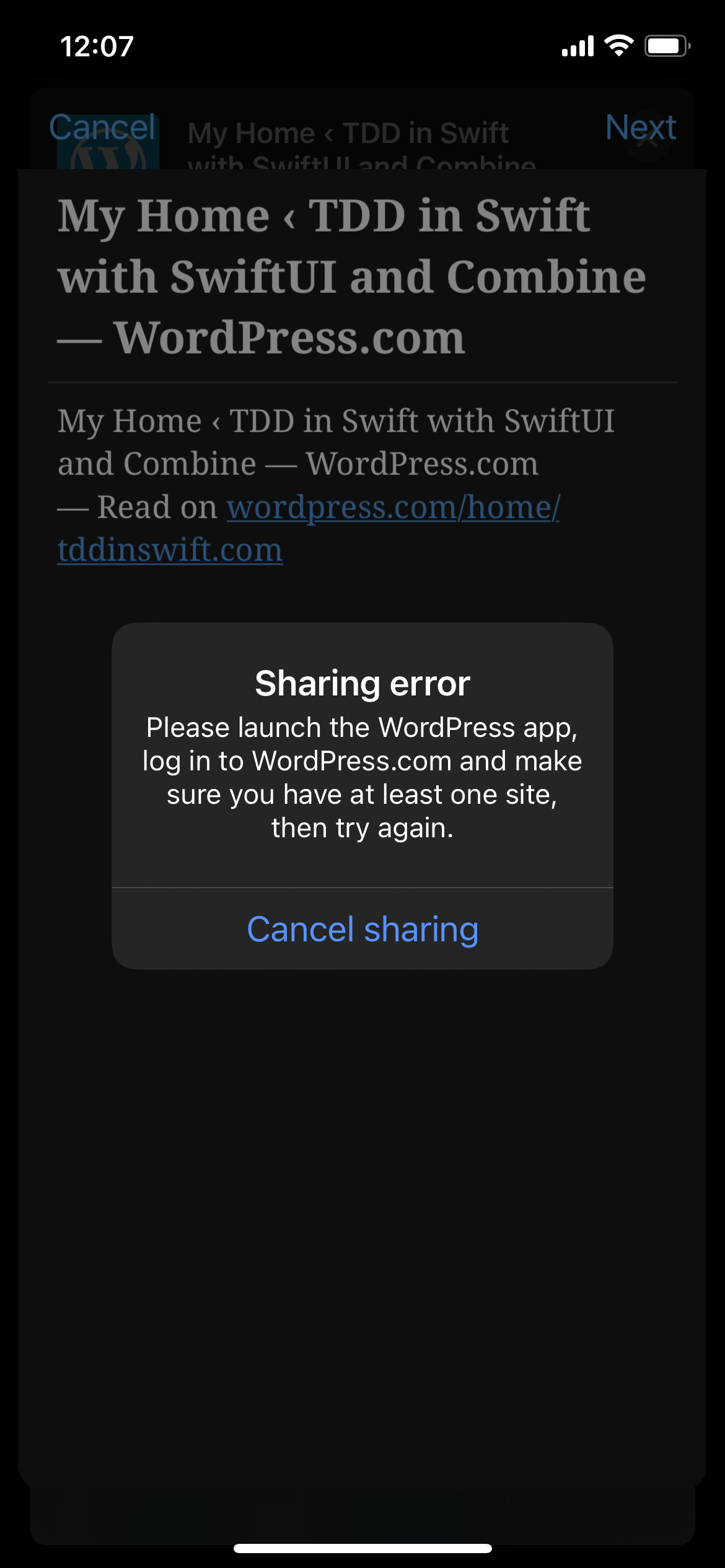Viewport: 725px width, 1568px height.
Task: Tap the home indicator bar at bottom
Action: (x=362, y=1548)
